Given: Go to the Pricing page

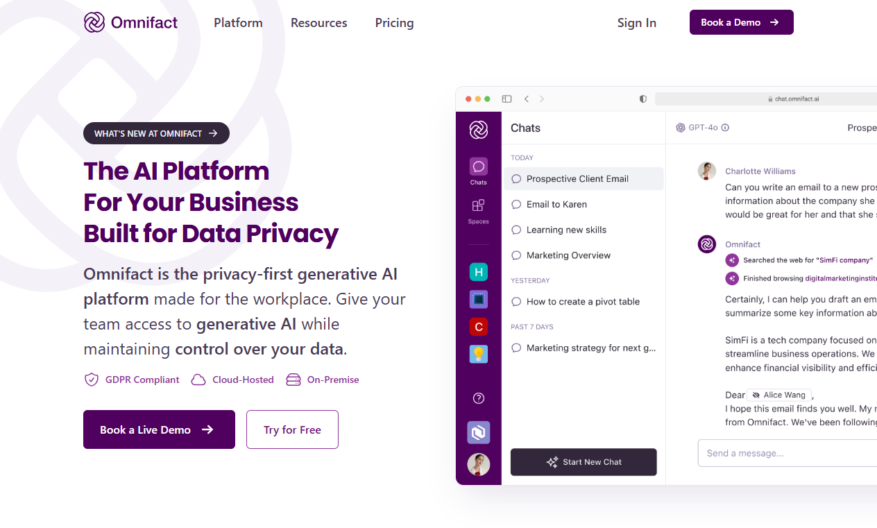Looking at the screenshot, I should (394, 23).
